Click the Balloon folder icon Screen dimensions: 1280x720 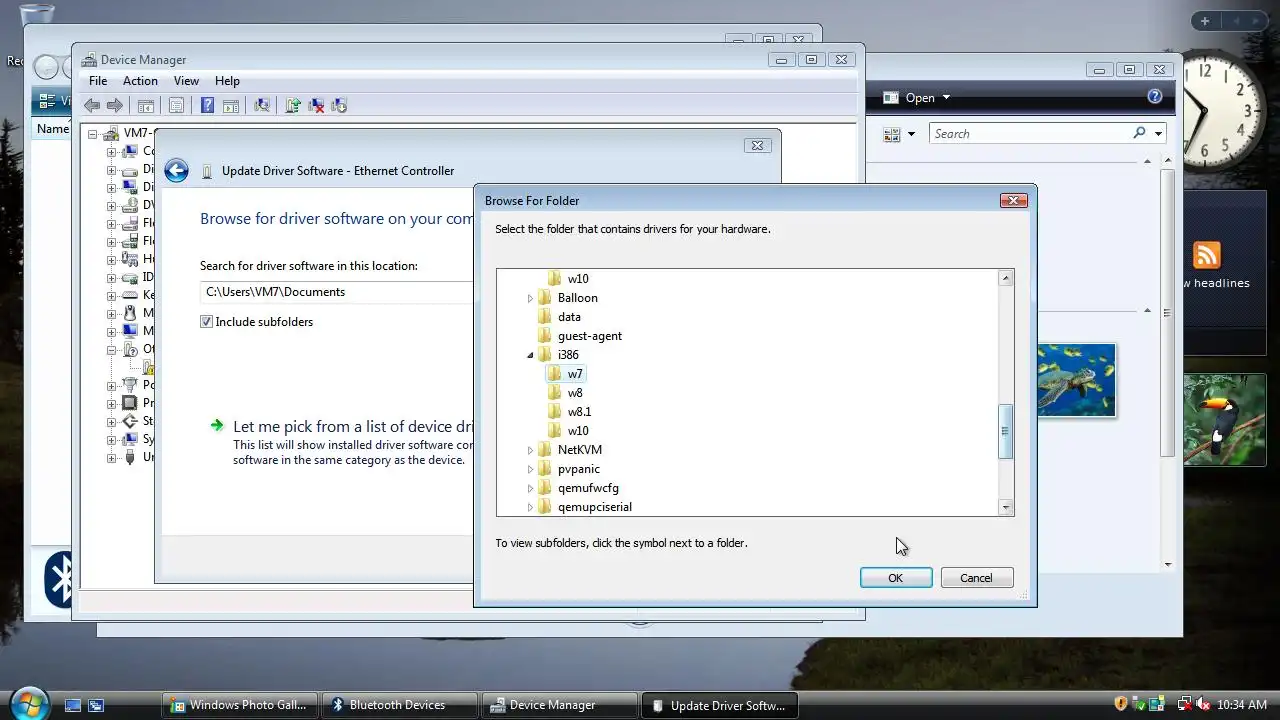point(545,297)
